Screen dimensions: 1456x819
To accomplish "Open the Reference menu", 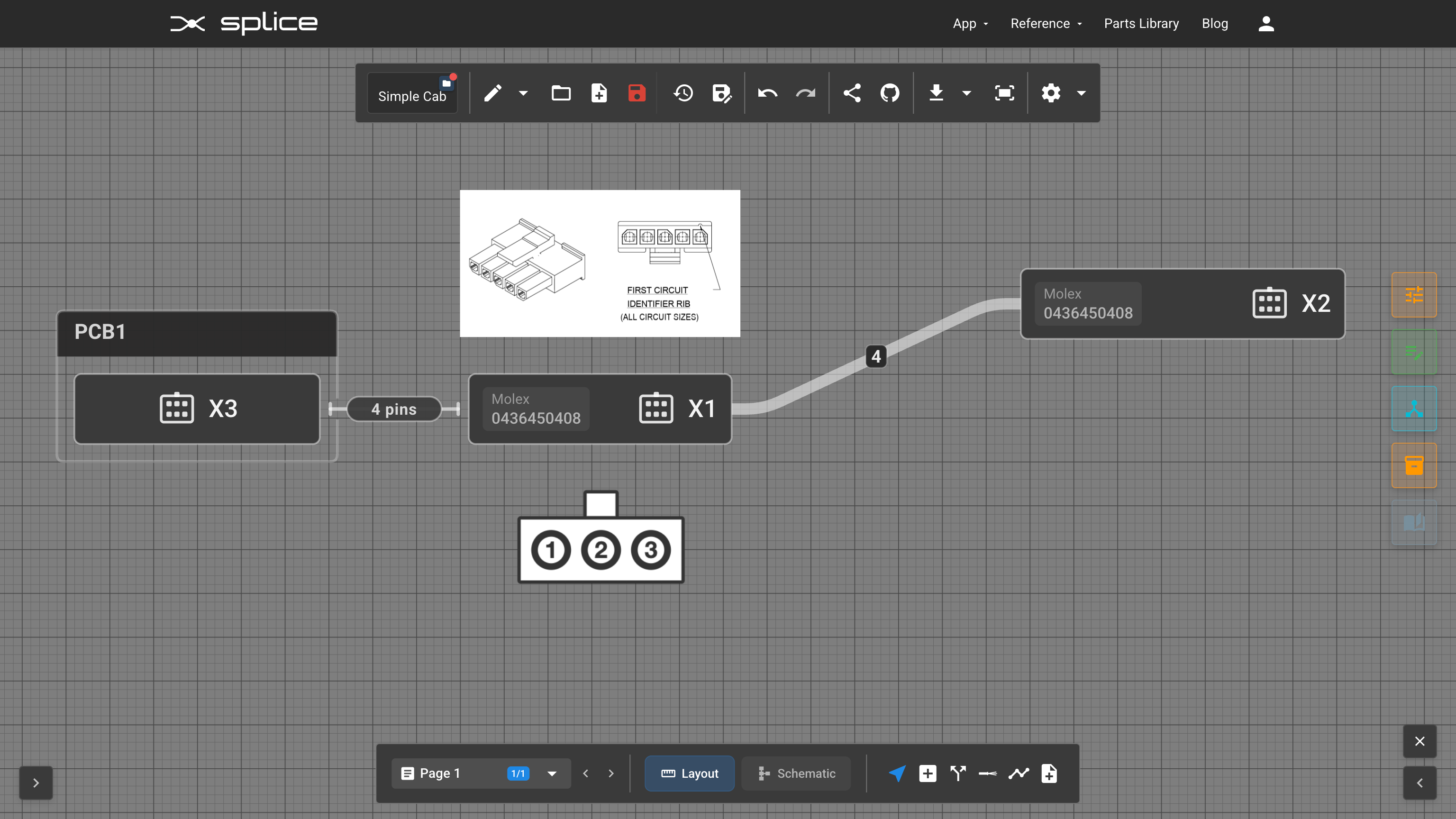I will point(1046,24).
